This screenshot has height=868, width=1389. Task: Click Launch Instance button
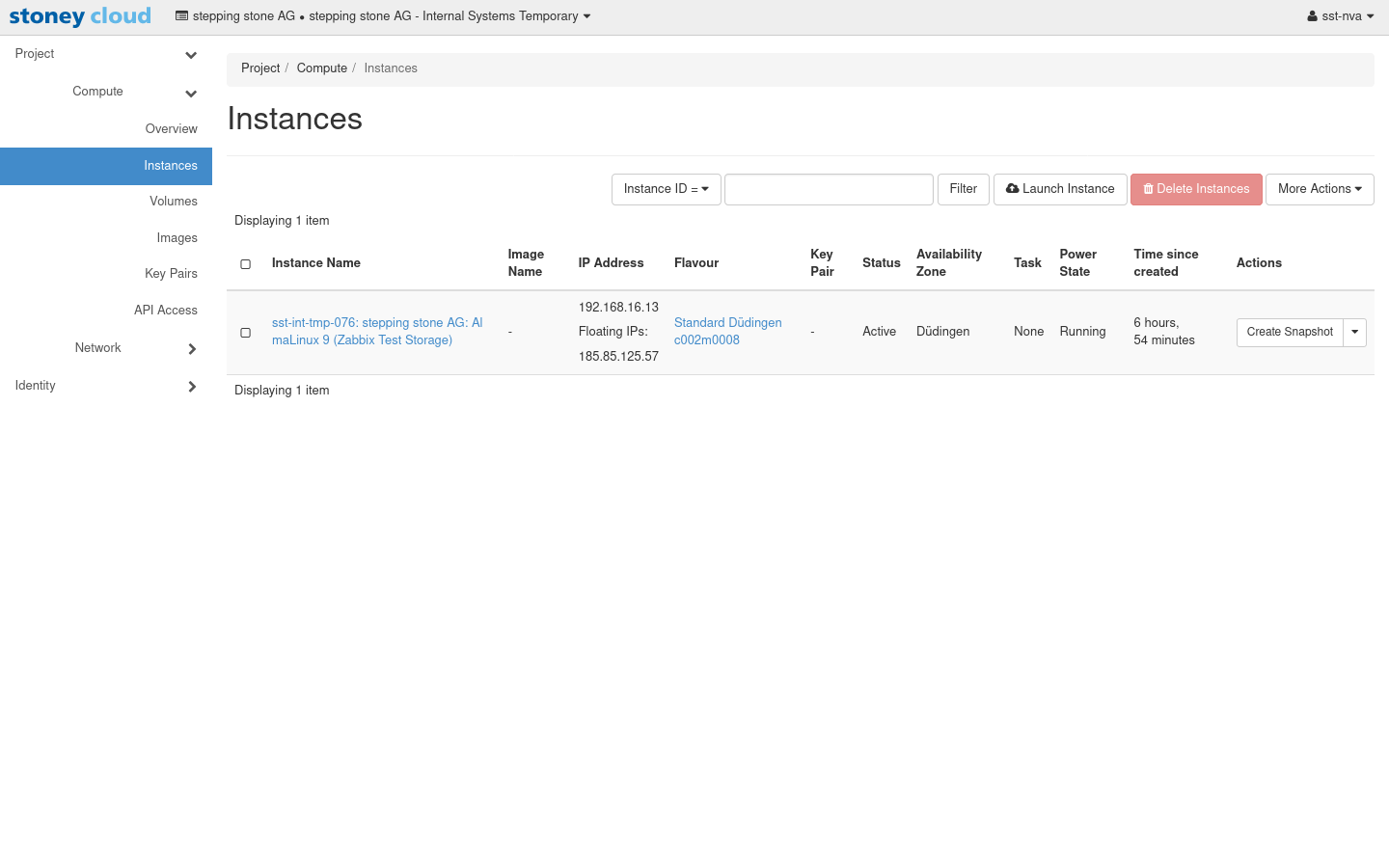[x=1060, y=189]
